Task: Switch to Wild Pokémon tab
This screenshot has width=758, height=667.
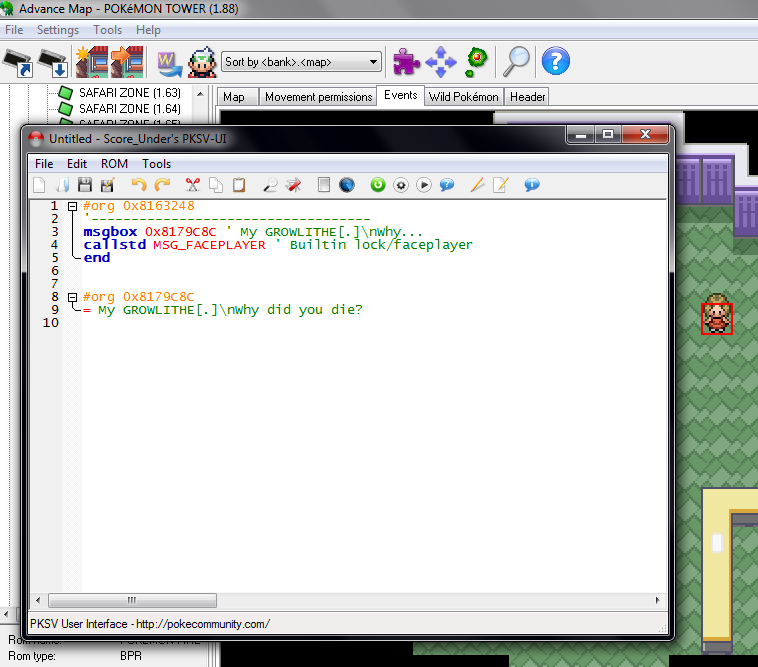Action: [x=464, y=97]
